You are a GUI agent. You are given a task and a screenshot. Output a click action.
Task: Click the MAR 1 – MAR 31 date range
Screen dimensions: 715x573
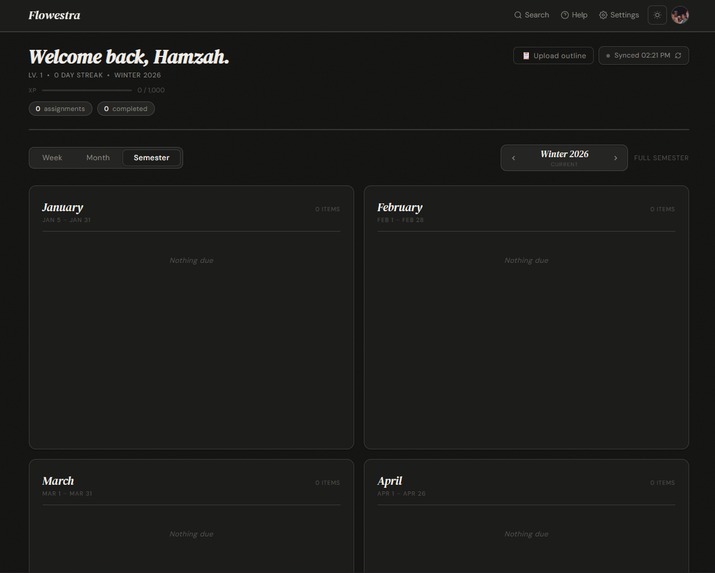(67, 494)
